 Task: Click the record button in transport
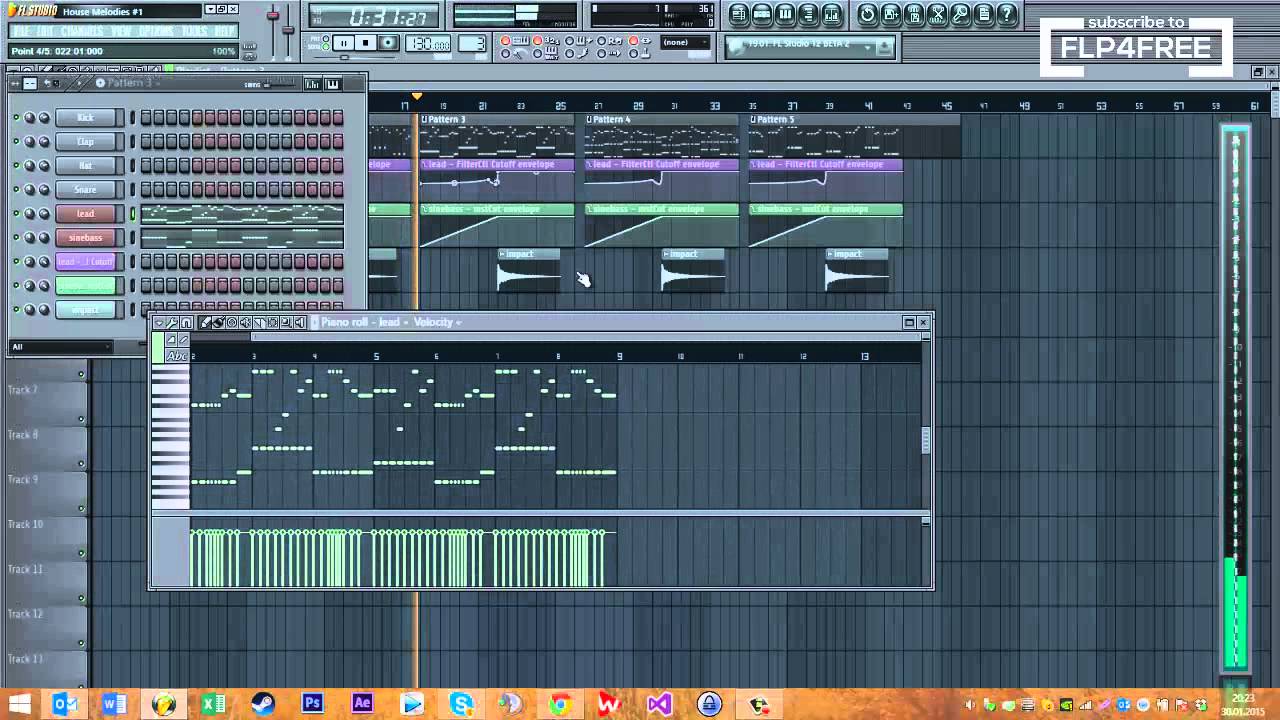388,43
